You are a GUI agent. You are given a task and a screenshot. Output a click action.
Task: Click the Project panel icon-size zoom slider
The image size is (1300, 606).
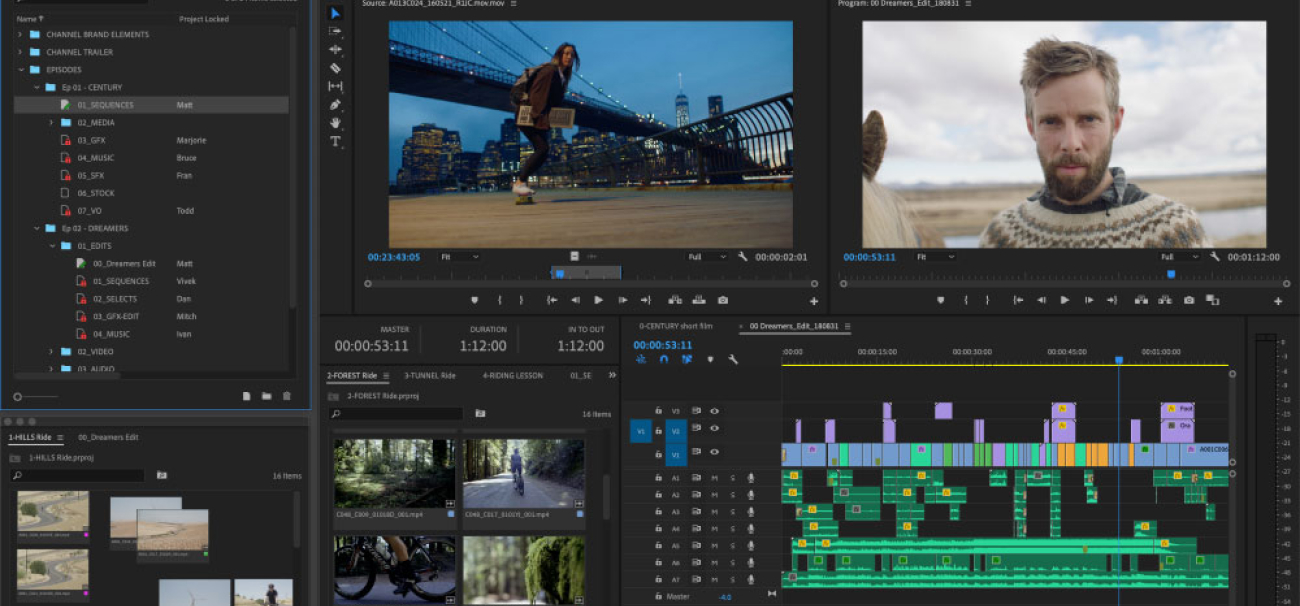pos(18,397)
